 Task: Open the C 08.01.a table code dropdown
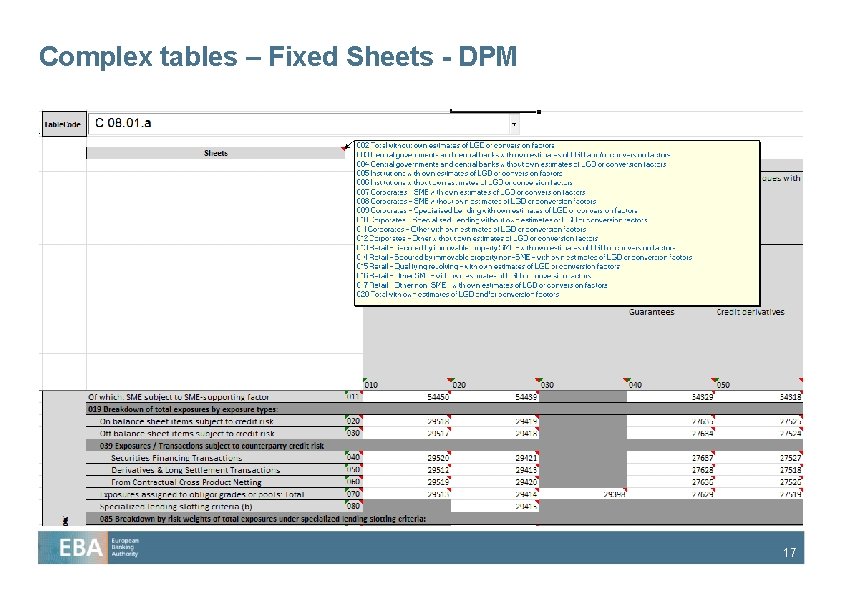[x=513, y=123]
